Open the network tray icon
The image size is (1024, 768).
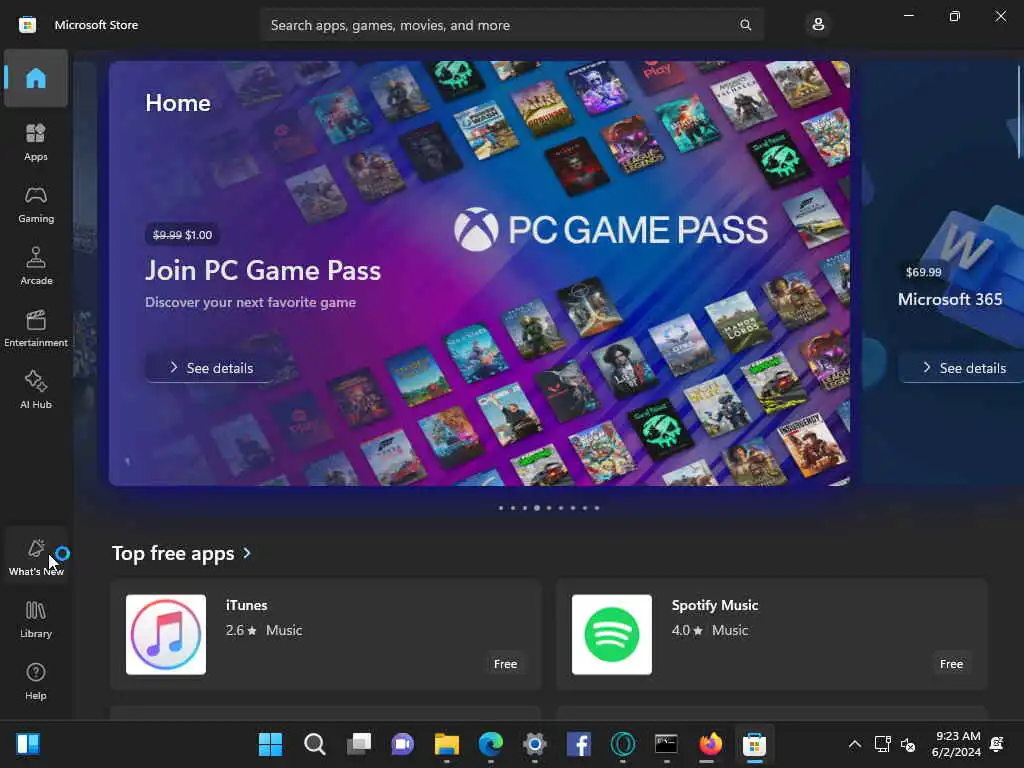[882, 744]
